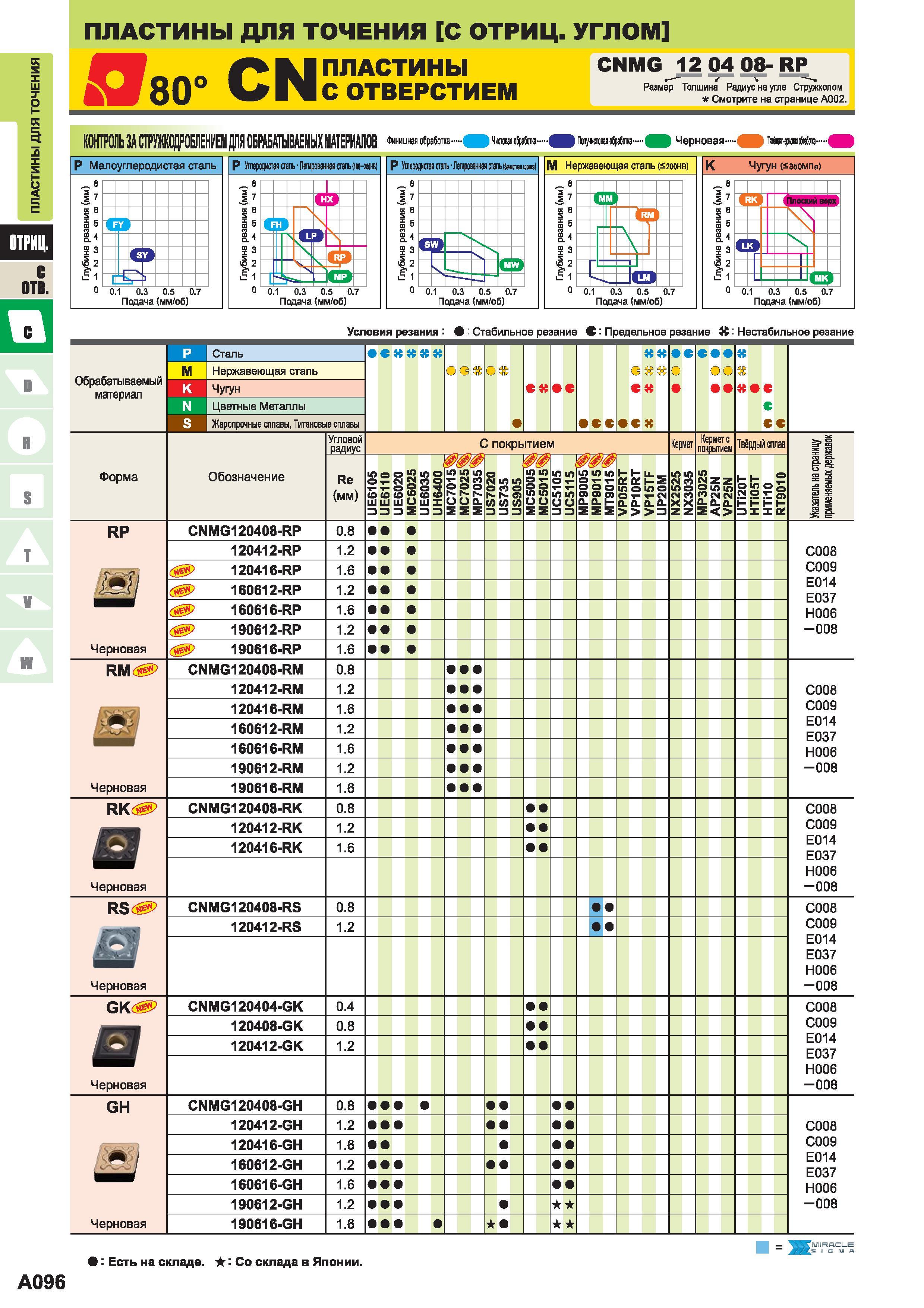Click the '160616-RM' designation

pyautogui.click(x=267, y=749)
